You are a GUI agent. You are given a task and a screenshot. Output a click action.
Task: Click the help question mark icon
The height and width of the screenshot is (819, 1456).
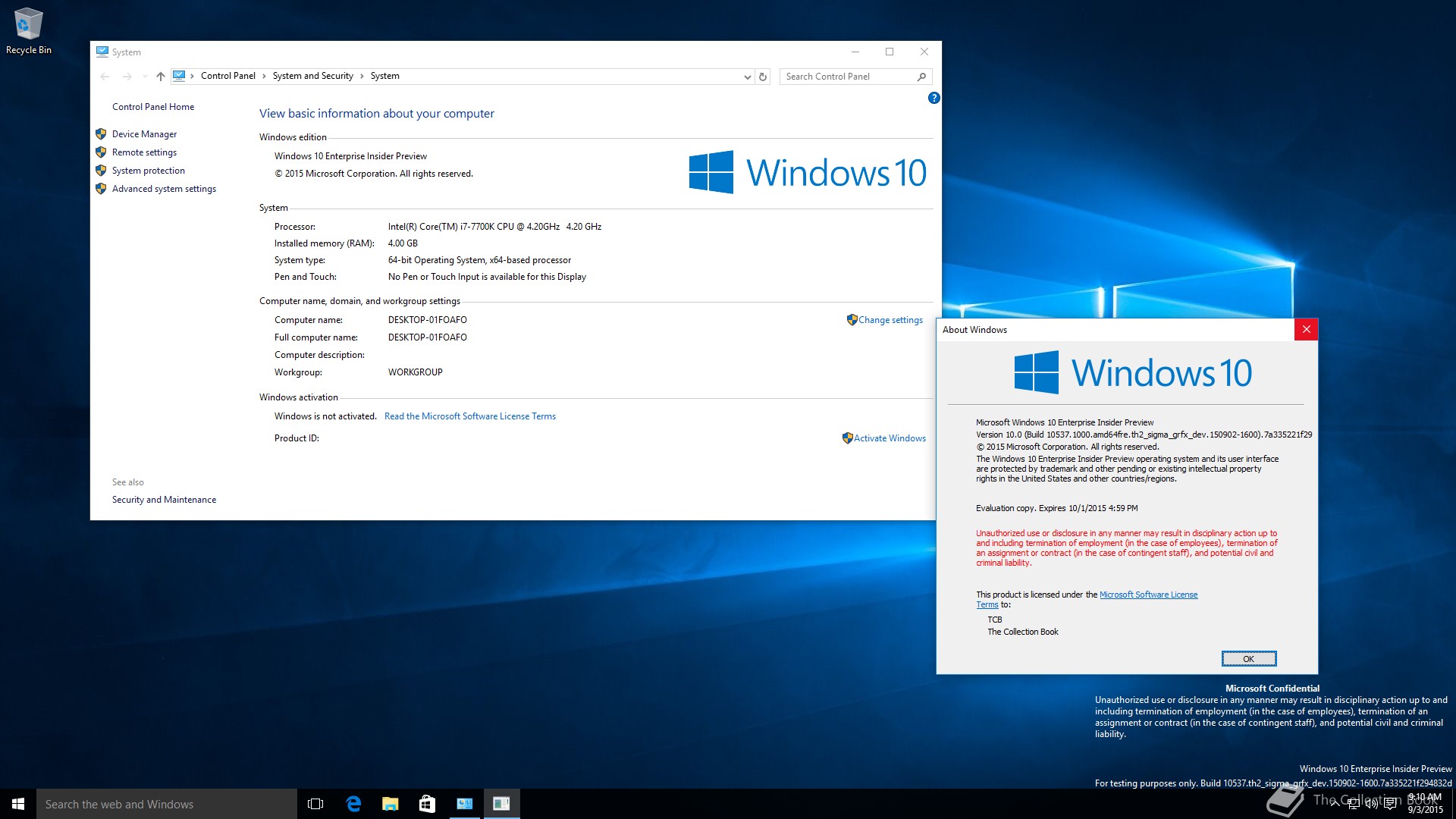tap(934, 98)
